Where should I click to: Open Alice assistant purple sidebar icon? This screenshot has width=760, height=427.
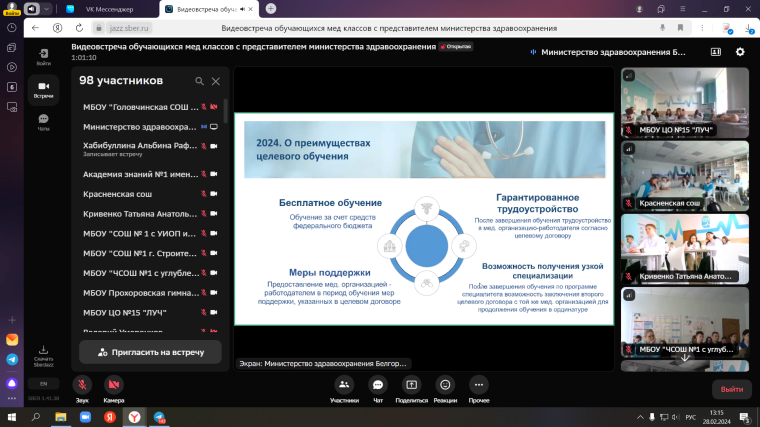pos(12,383)
